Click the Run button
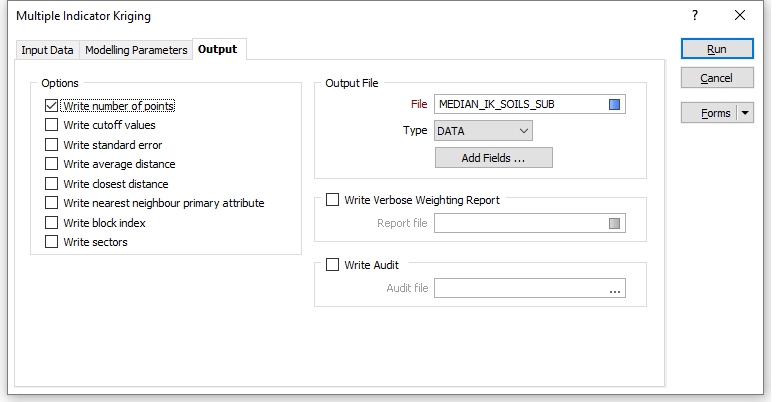Viewport: 776px width, 402px height. (x=717, y=49)
